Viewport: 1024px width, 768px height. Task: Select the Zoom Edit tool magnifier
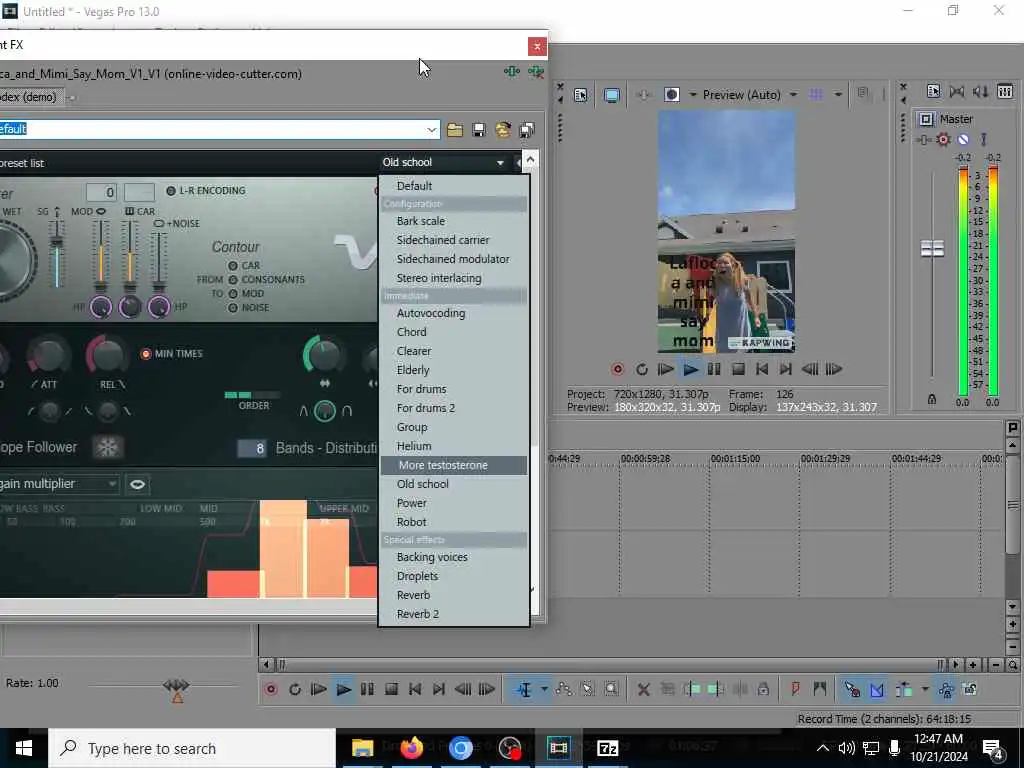(611, 689)
